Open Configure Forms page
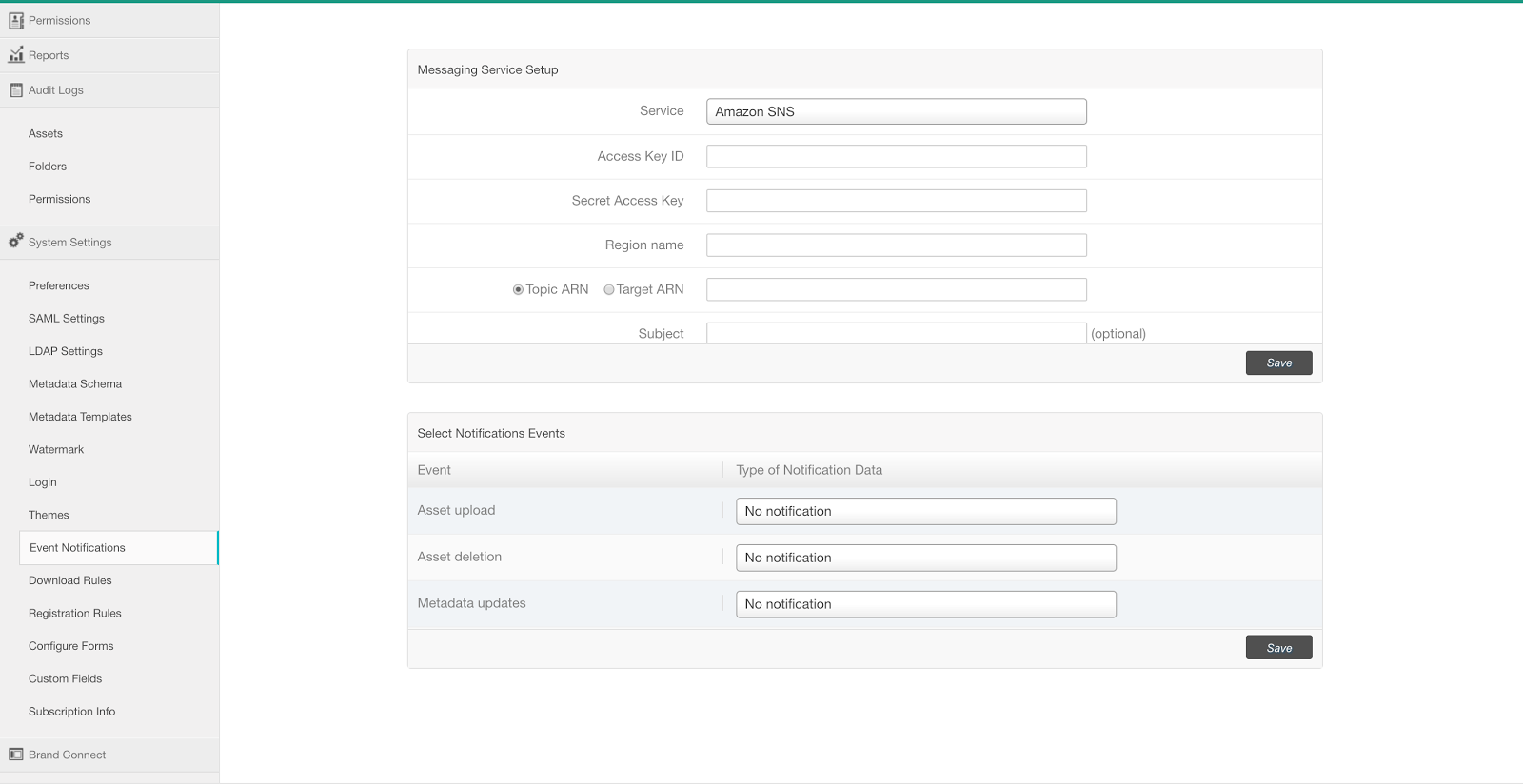Screen dimensions: 1523x784 coord(71,646)
